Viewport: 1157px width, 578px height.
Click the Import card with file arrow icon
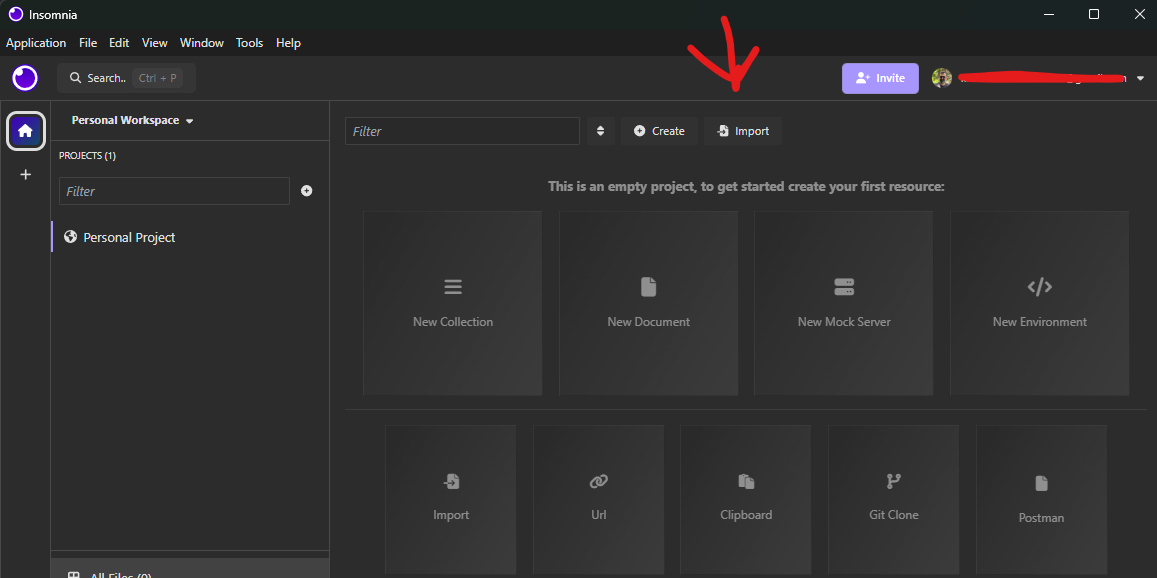click(x=451, y=498)
